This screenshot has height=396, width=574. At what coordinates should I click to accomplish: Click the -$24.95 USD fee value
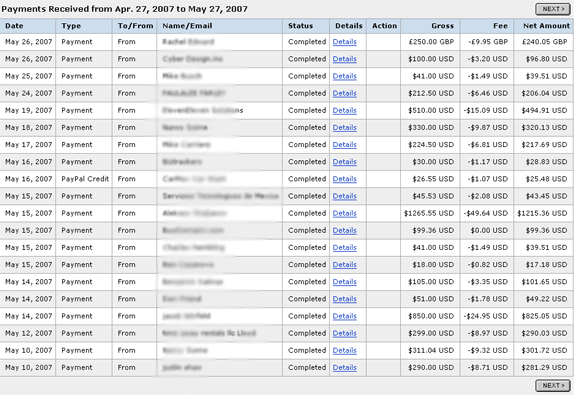[485, 316]
